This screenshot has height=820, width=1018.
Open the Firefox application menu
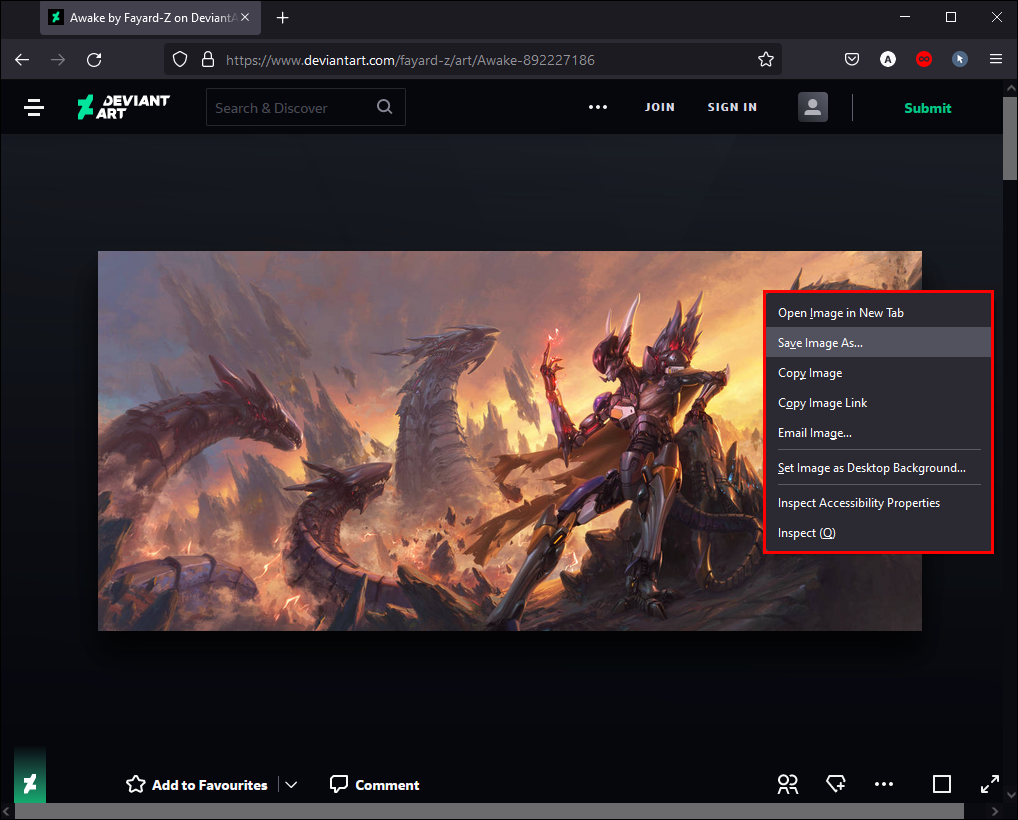pos(996,60)
